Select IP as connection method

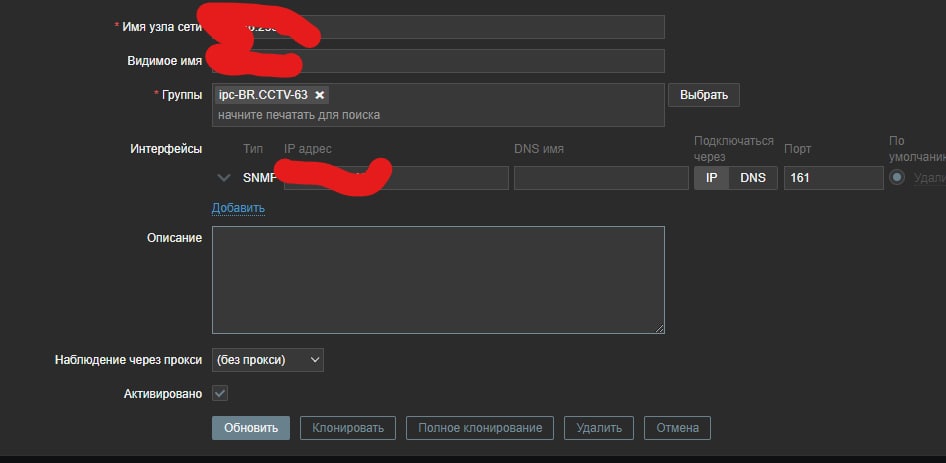(x=711, y=178)
